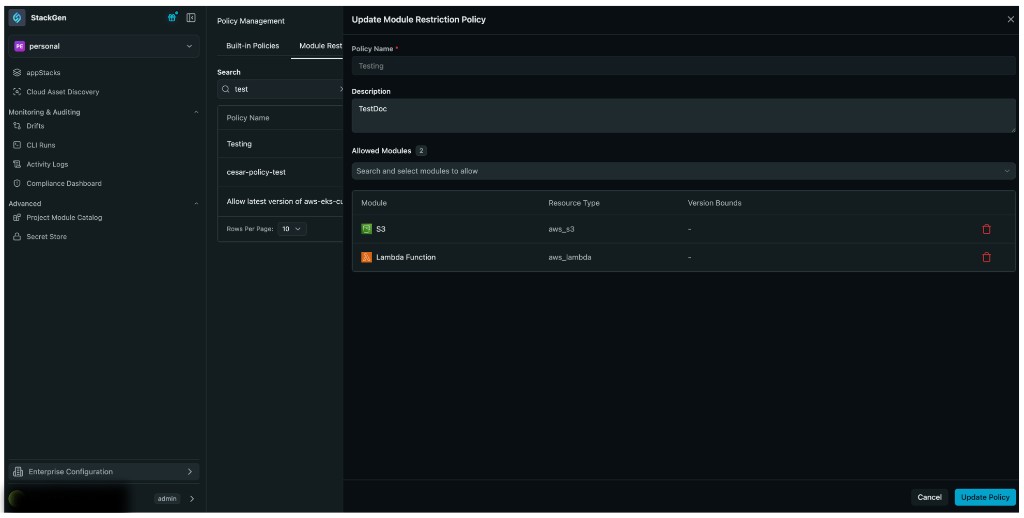Open the Secret Store link
The height and width of the screenshot is (518, 1024).
[x=46, y=236]
